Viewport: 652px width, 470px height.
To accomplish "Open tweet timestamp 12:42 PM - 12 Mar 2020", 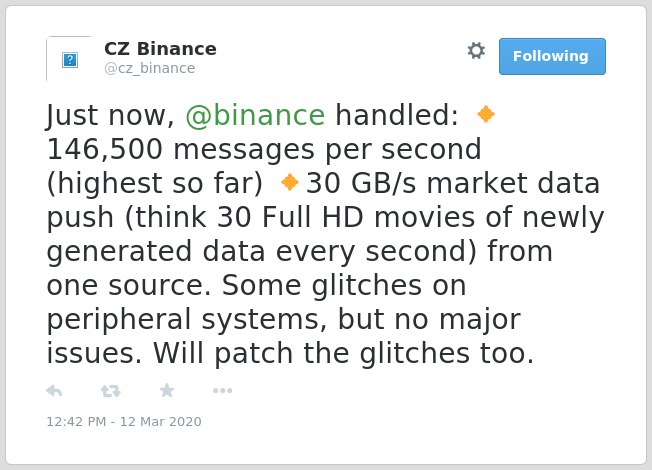I will click(x=124, y=421).
